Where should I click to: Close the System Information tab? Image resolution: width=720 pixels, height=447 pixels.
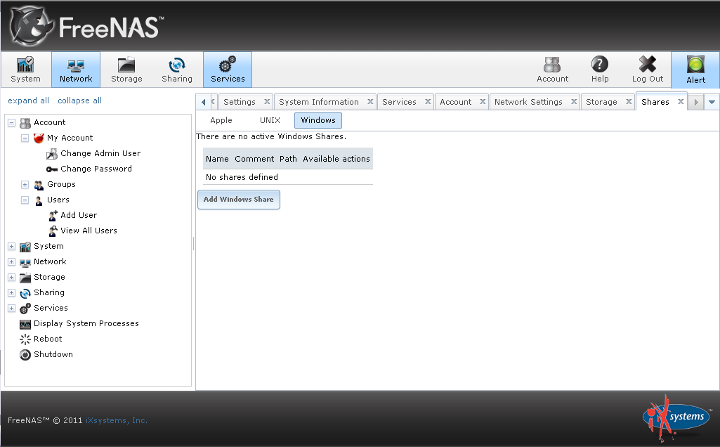pyautogui.click(x=370, y=102)
